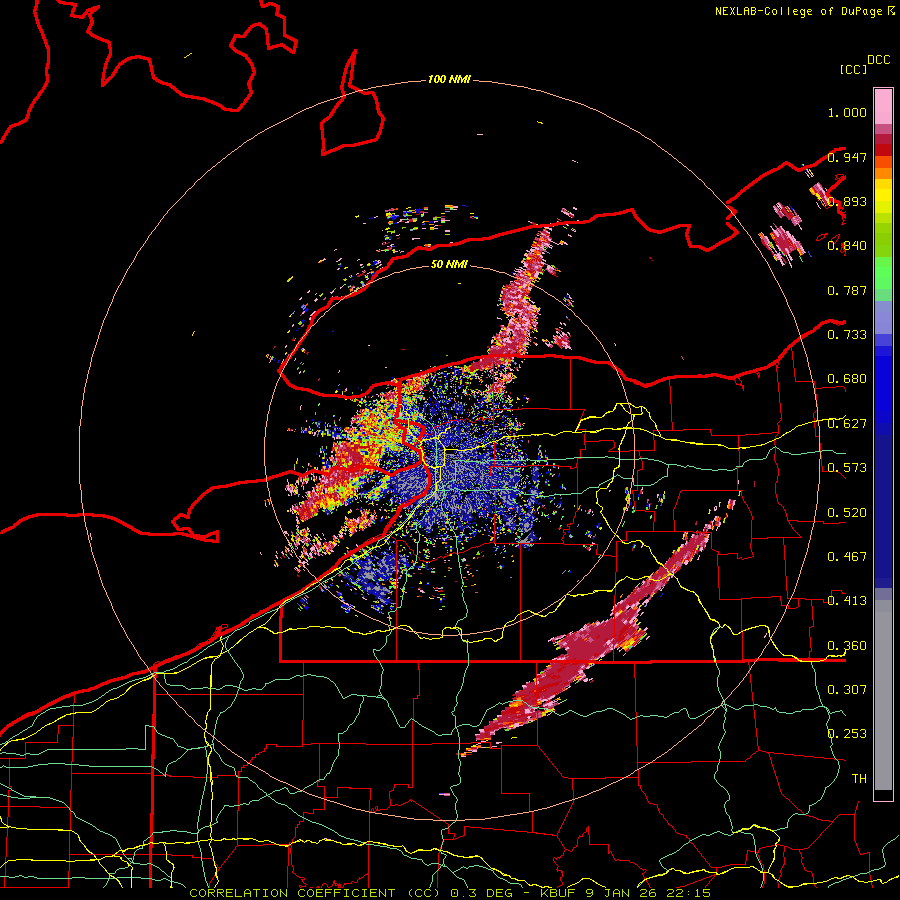Click the 0.573 scale value
The width and height of the screenshot is (900, 900).
point(847,468)
